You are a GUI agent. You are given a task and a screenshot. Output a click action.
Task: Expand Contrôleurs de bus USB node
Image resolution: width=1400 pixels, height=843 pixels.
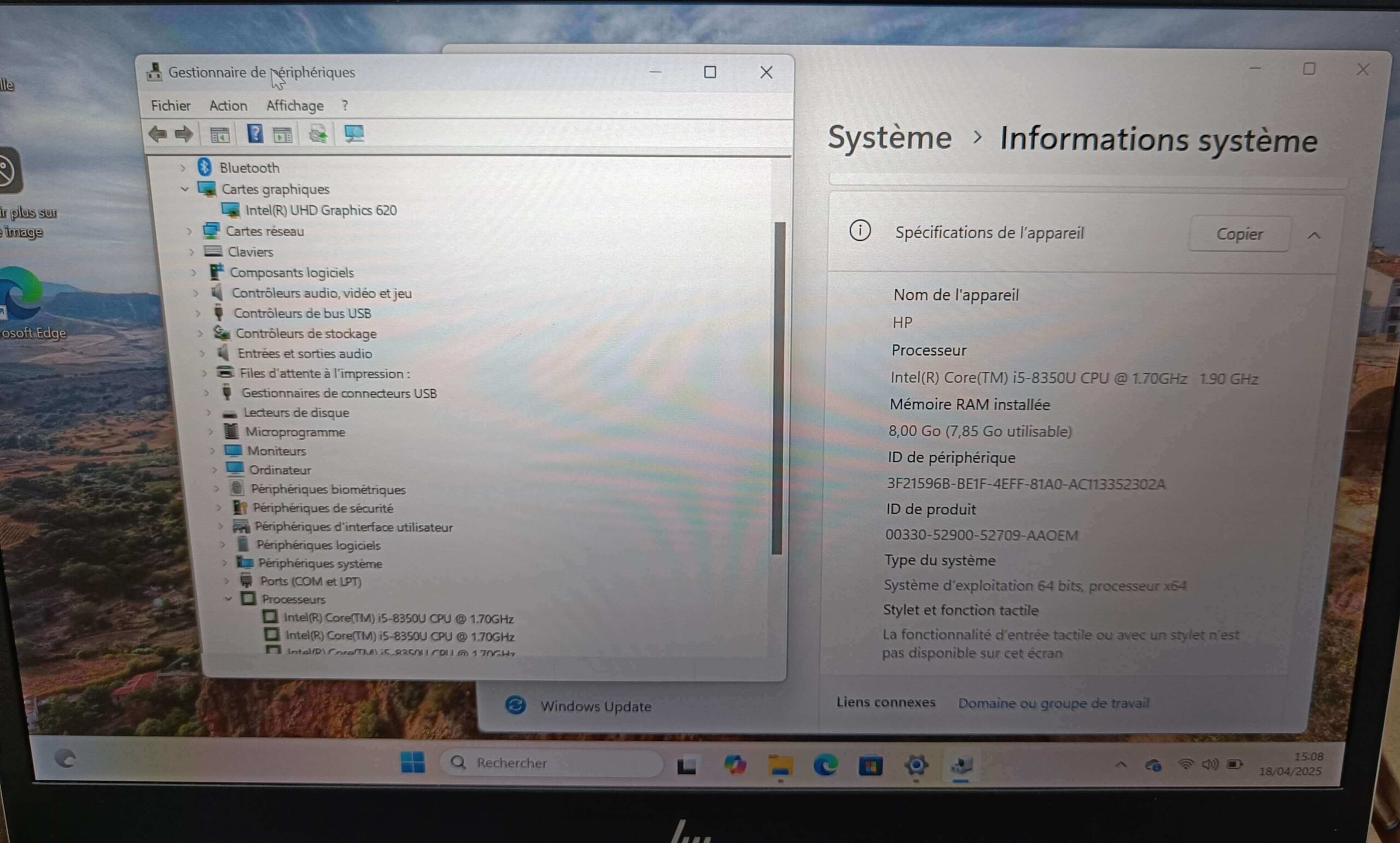(x=198, y=313)
